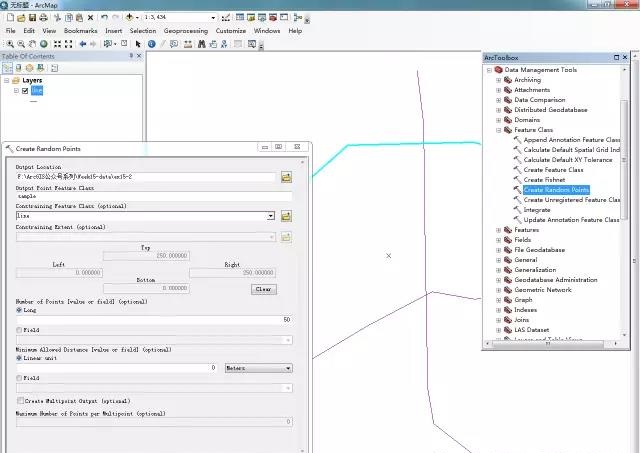This screenshot has width=640, height=453.
Task: Click the Output Point Feature Class field
Action: click(154, 196)
